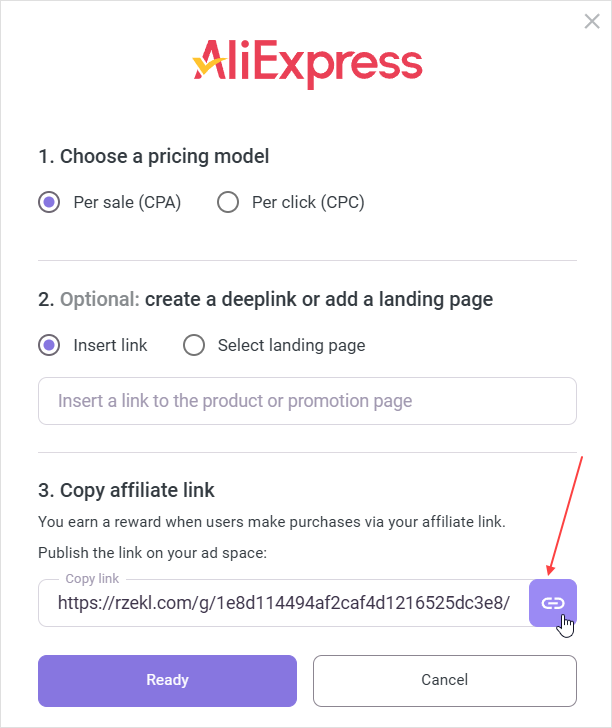
Task: Confirm with the Ready button
Action: (x=167, y=680)
